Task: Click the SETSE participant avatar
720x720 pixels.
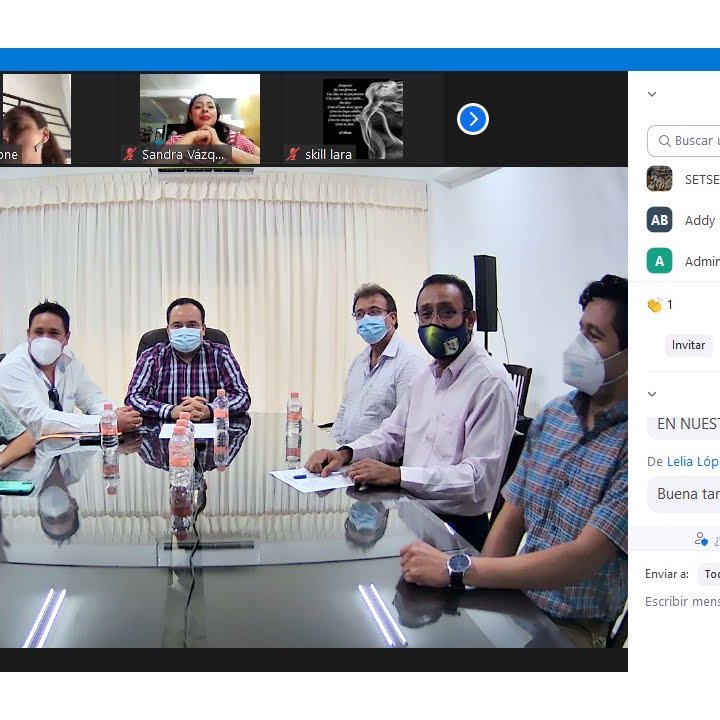Action: [659, 179]
